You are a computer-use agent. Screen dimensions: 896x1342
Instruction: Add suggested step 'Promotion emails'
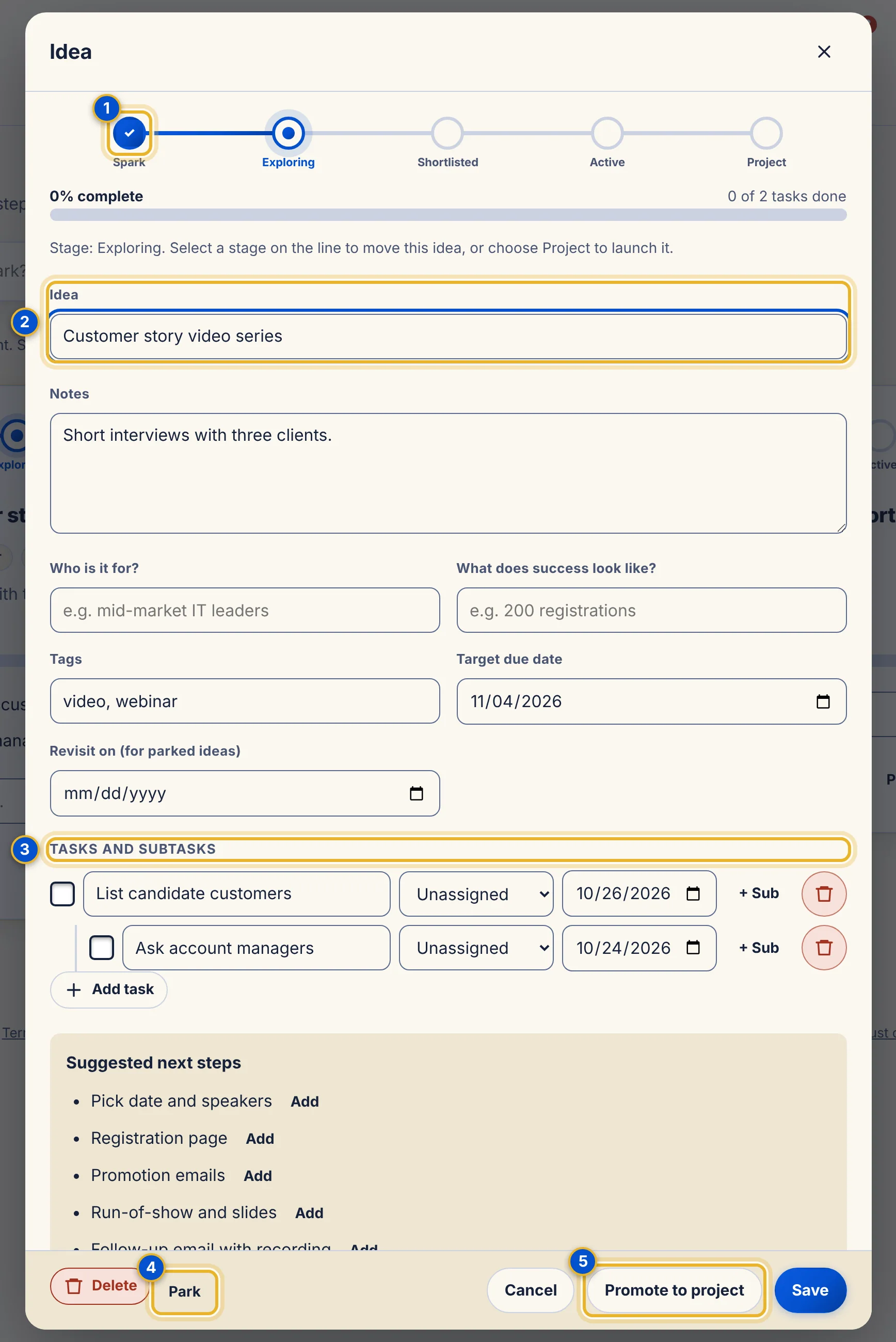tap(258, 1175)
